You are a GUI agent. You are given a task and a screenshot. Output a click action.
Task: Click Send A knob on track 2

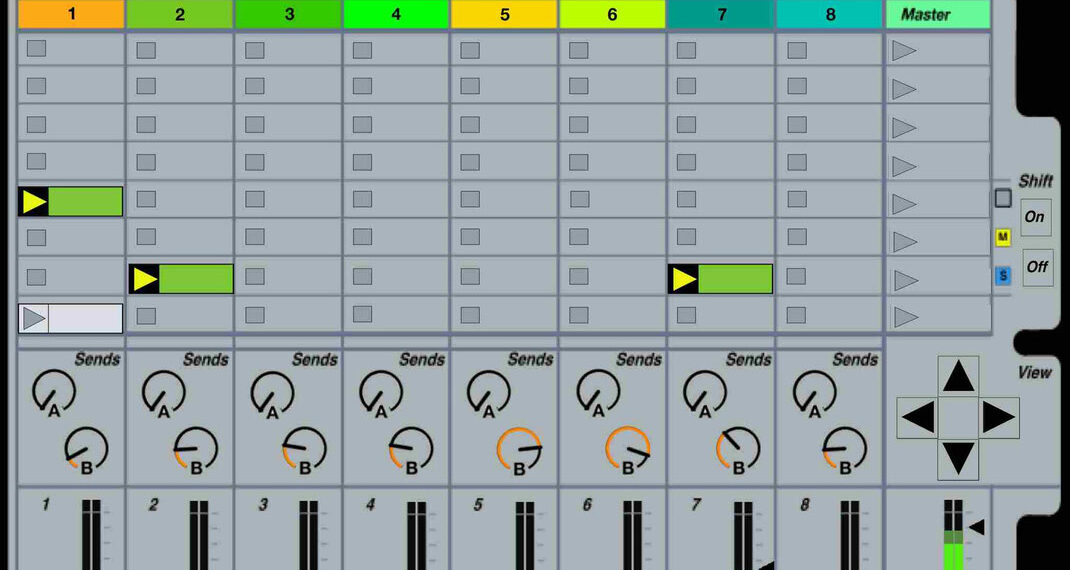[163, 392]
